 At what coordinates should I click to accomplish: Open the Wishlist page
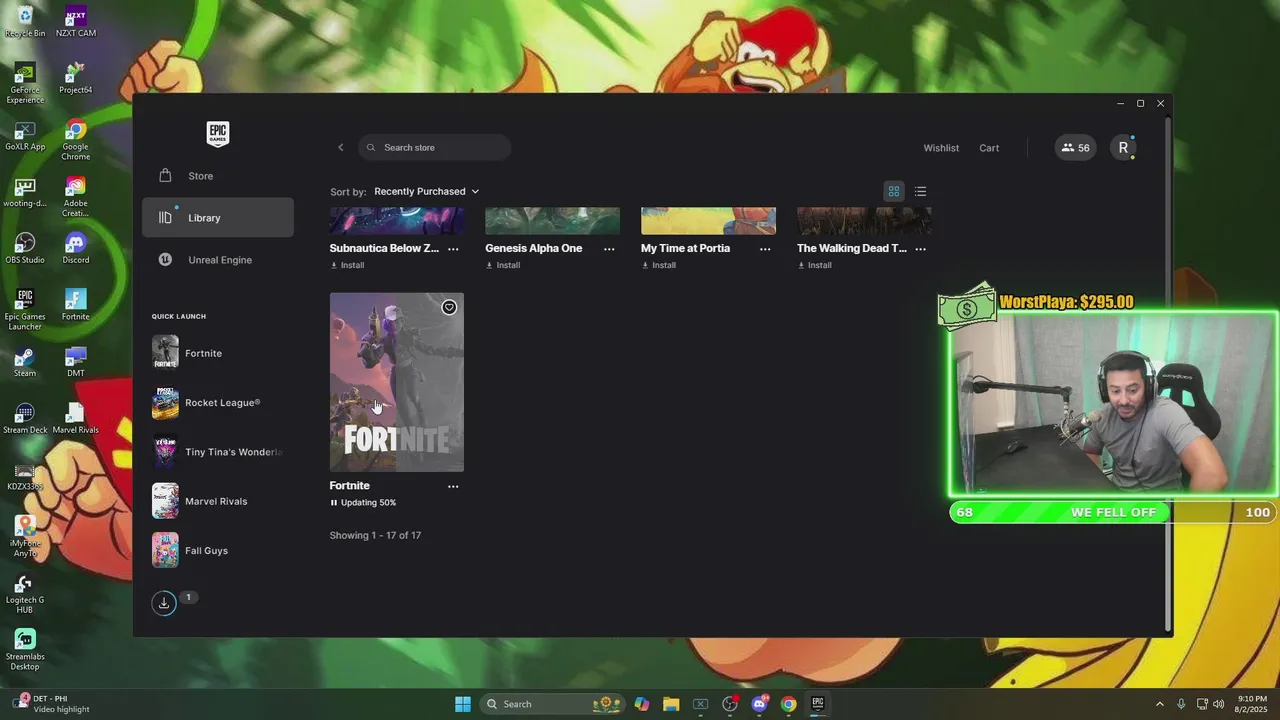(x=941, y=148)
